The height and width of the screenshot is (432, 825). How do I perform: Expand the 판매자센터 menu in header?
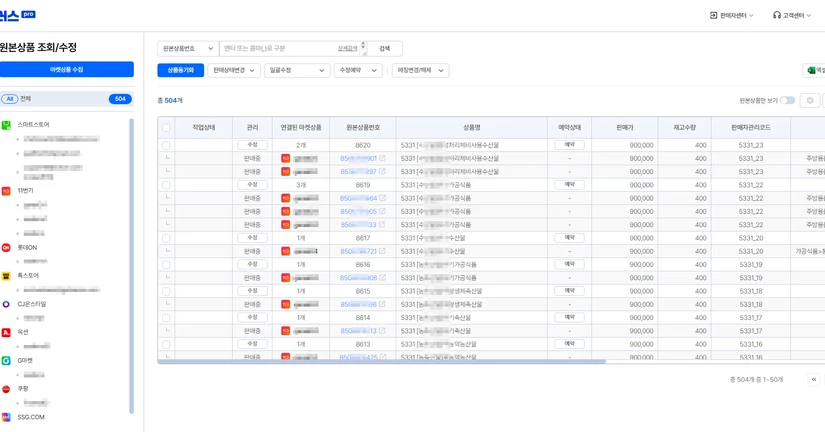point(732,15)
